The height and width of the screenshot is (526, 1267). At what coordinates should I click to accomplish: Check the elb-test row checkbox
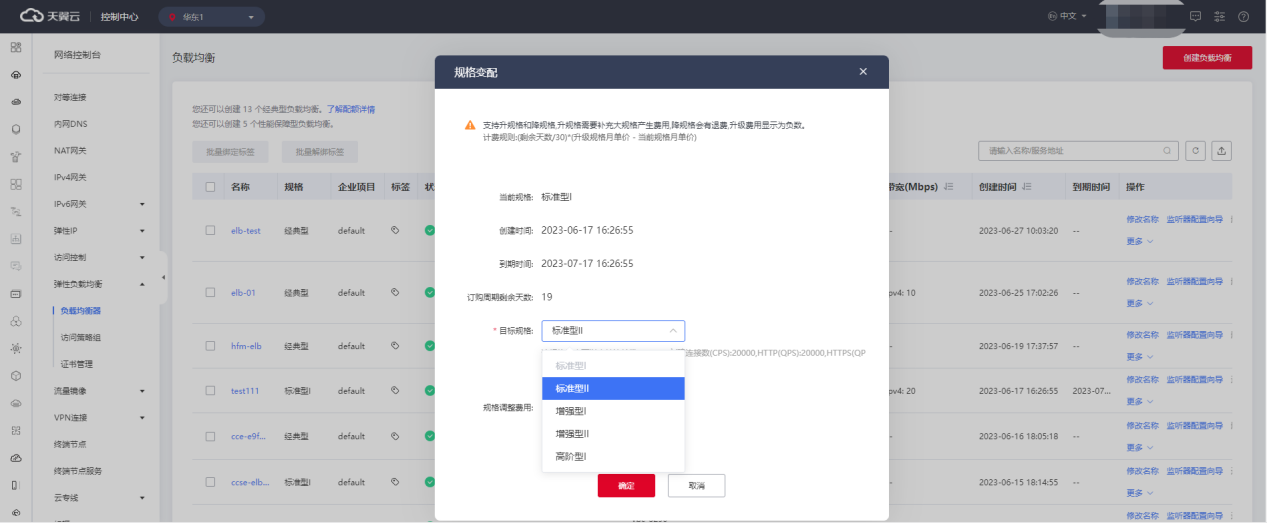210,230
